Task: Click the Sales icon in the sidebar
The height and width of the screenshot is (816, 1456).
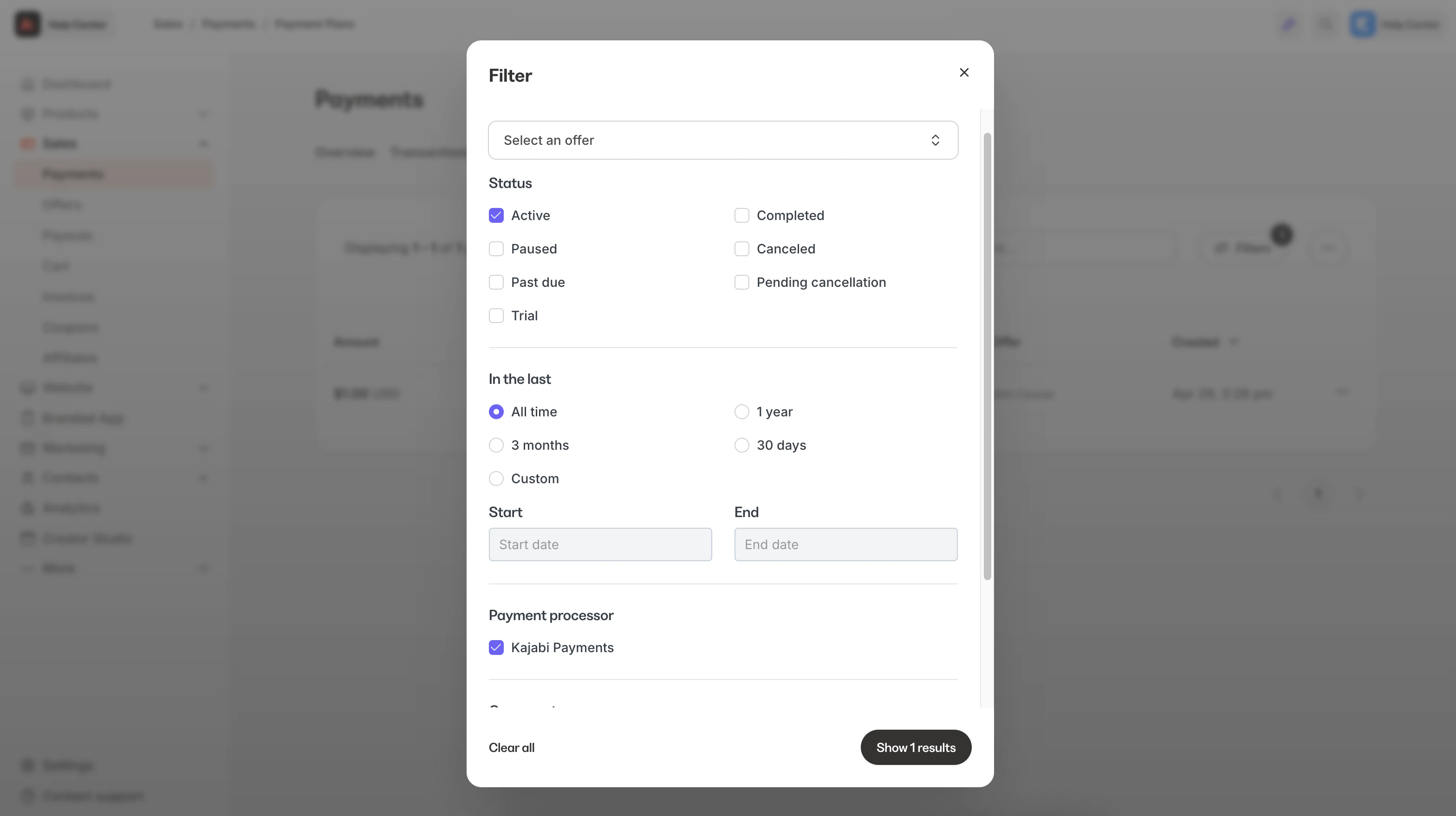Action: [27, 143]
